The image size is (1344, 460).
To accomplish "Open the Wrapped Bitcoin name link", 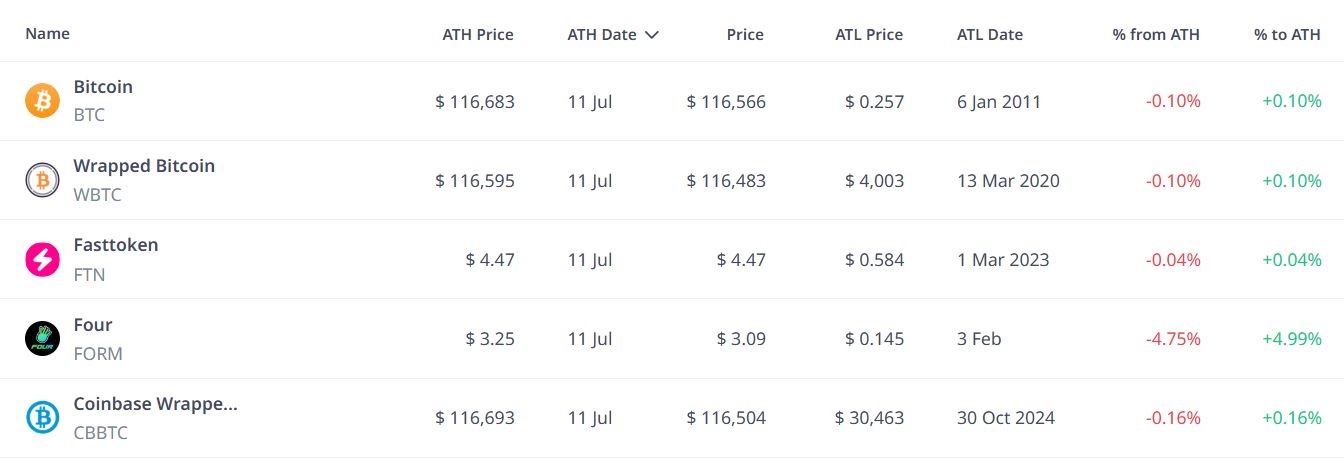I will 144,166.
